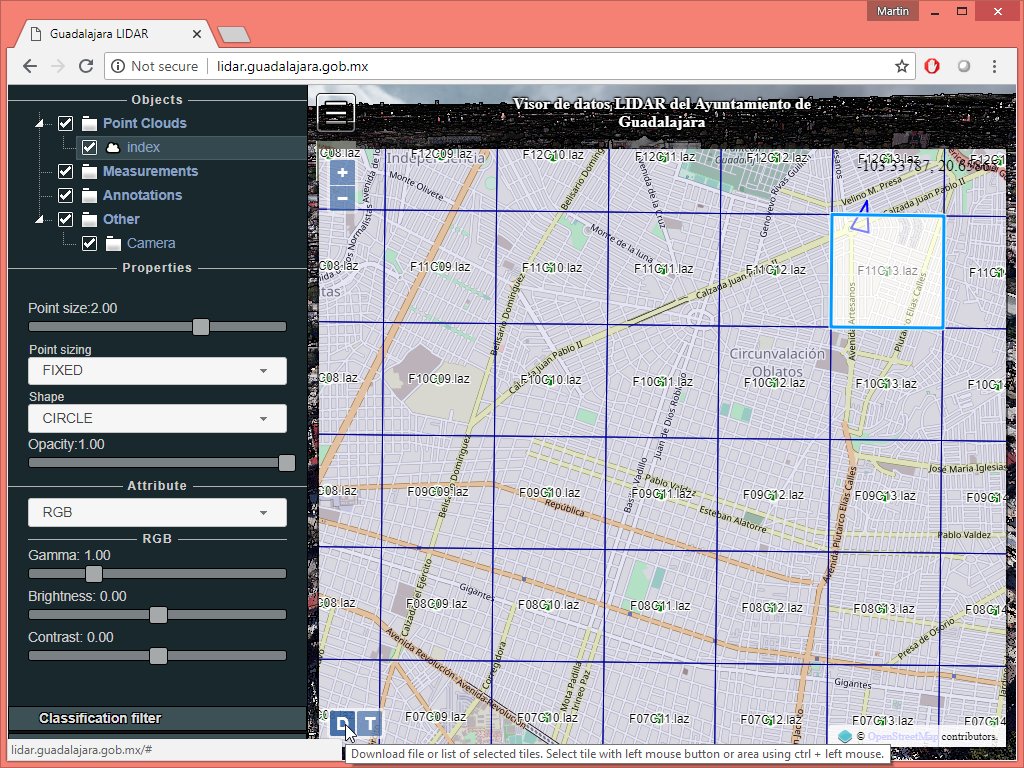Zoom out the map with minus button
The image size is (1024, 768).
[342, 197]
